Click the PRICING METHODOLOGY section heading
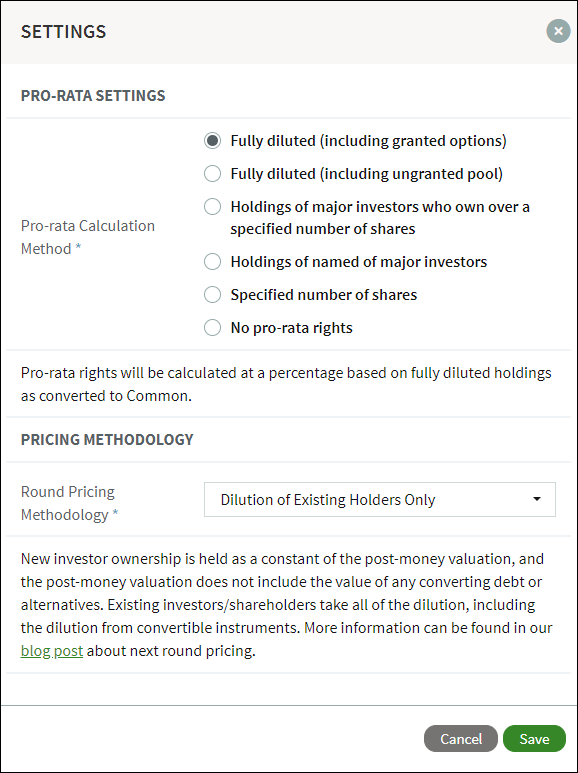The image size is (578, 773). [107, 439]
